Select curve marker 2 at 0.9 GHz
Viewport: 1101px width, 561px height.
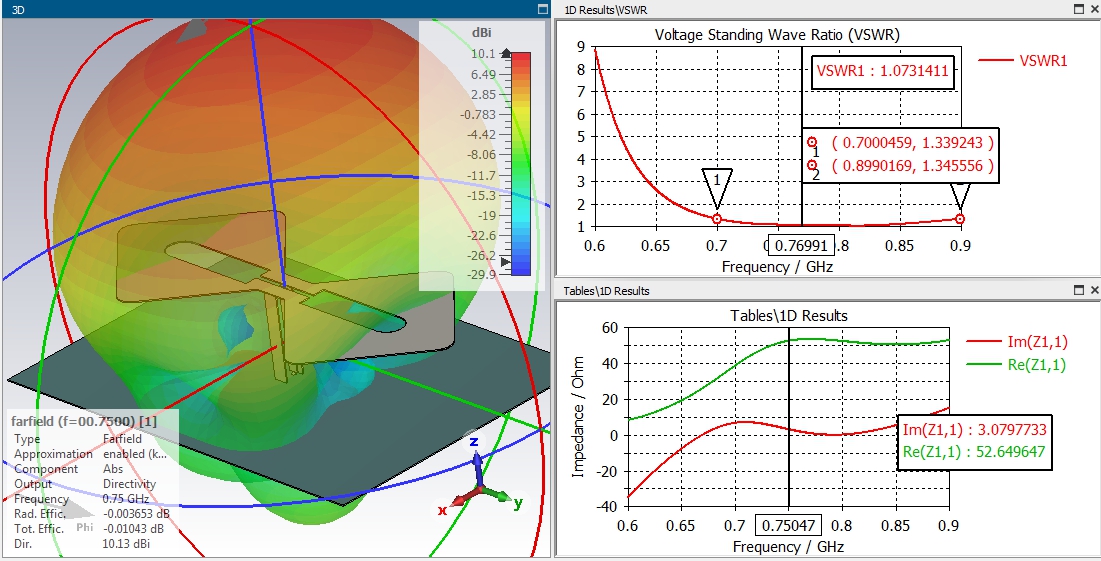pos(960,219)
